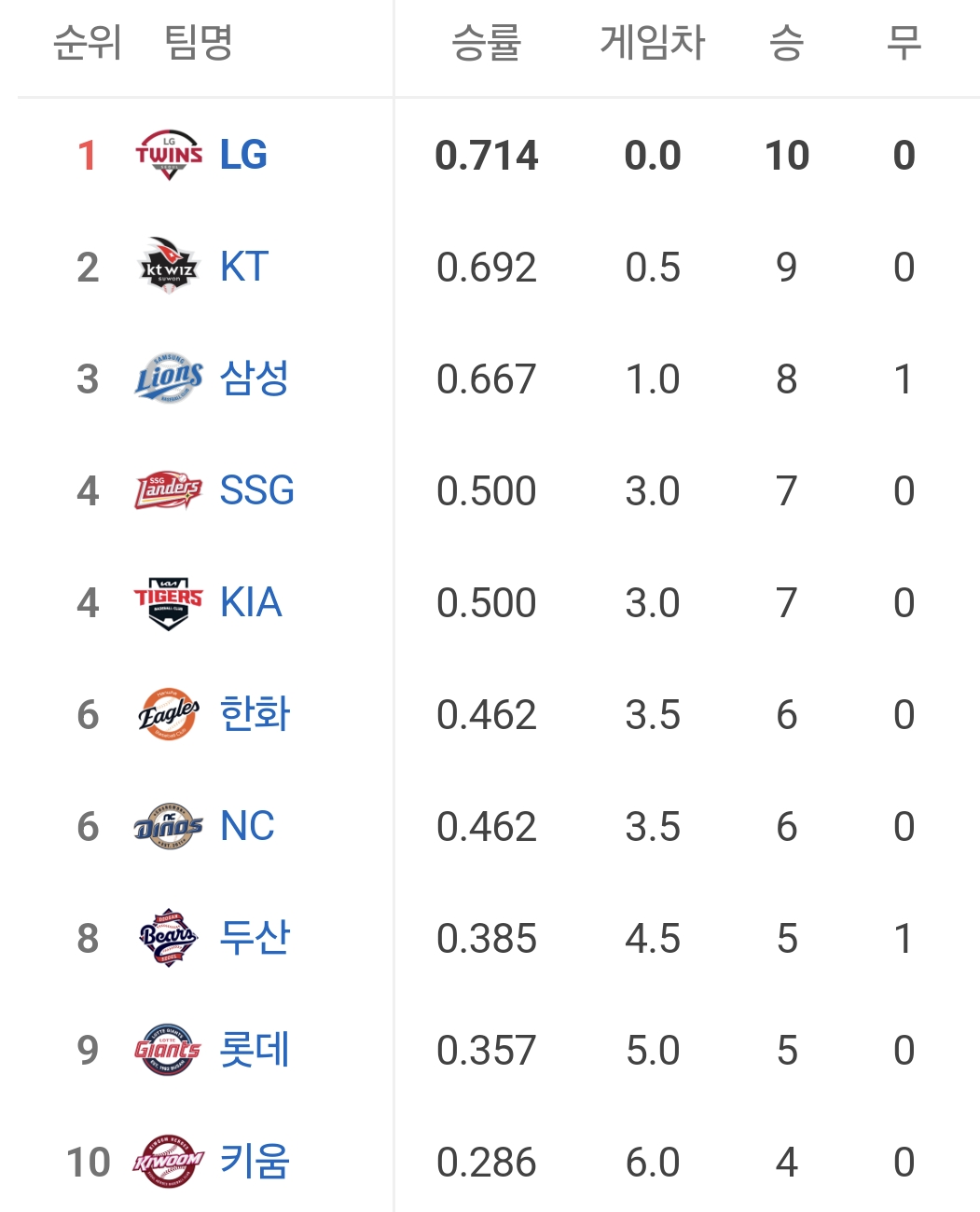Select the 순위 column header
Viewport: 980px width, 1212px height.
88,42
